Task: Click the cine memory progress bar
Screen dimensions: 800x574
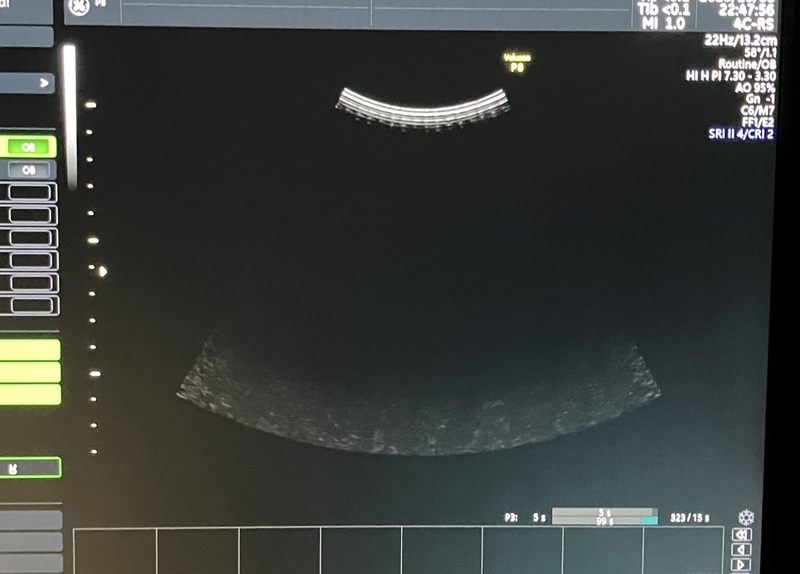Action: [x=604, y=517]
